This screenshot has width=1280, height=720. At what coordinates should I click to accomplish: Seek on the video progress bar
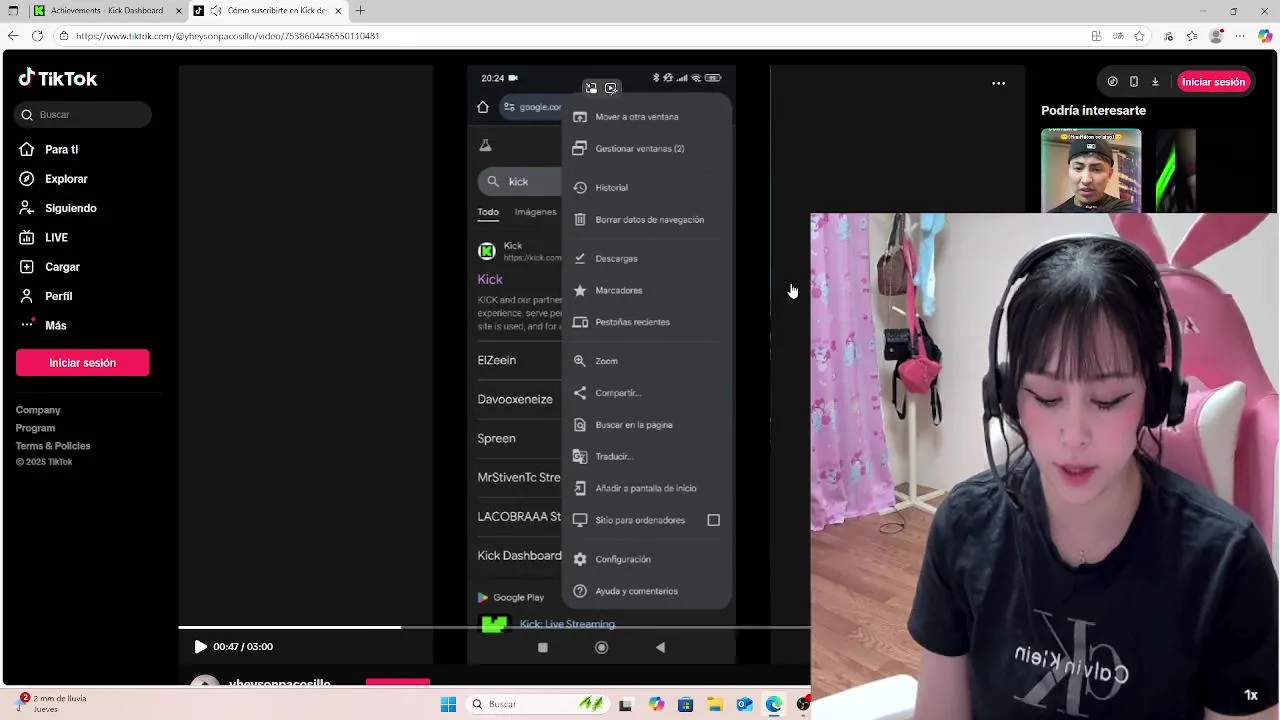click(494, 627)
